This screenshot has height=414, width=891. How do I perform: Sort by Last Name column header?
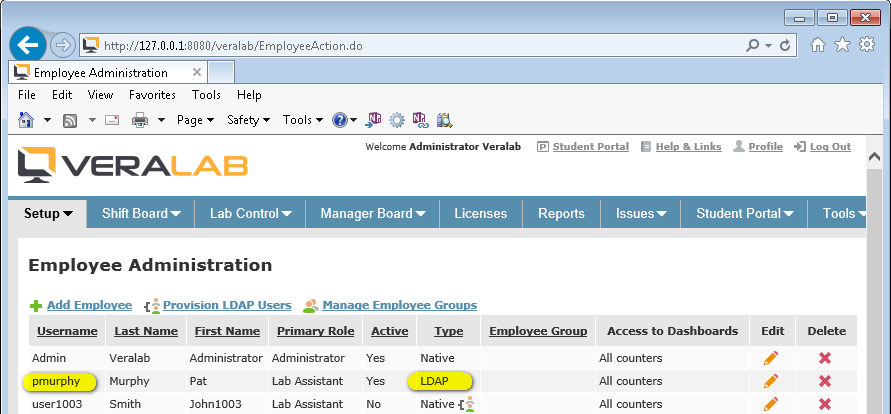coord(146,331)
